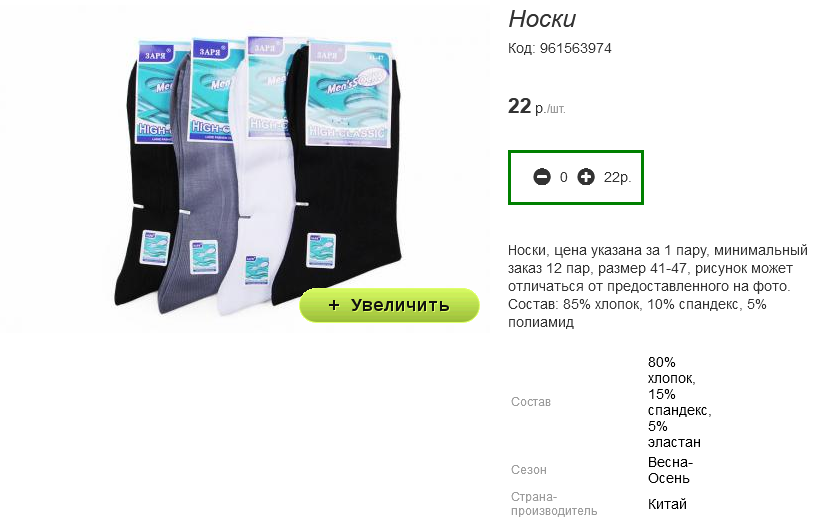Click the Состав attribute label
Image resolution: width=833 pixels, height=529 pixels.
point(531,402)
